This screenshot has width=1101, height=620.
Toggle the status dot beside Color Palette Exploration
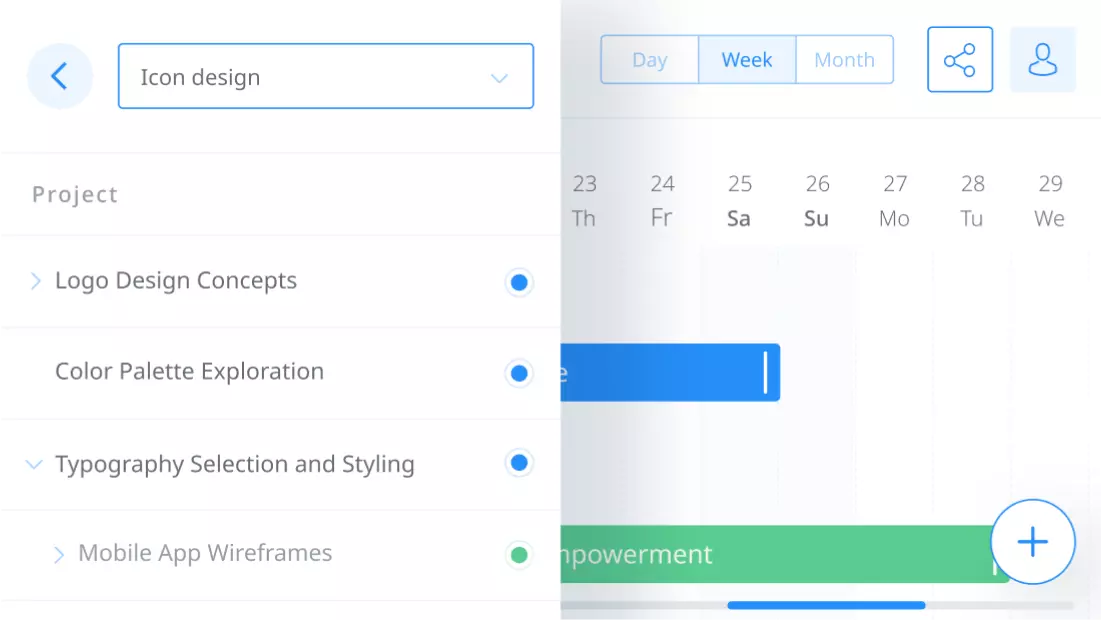pyautogui.click(x=519, y=373)
